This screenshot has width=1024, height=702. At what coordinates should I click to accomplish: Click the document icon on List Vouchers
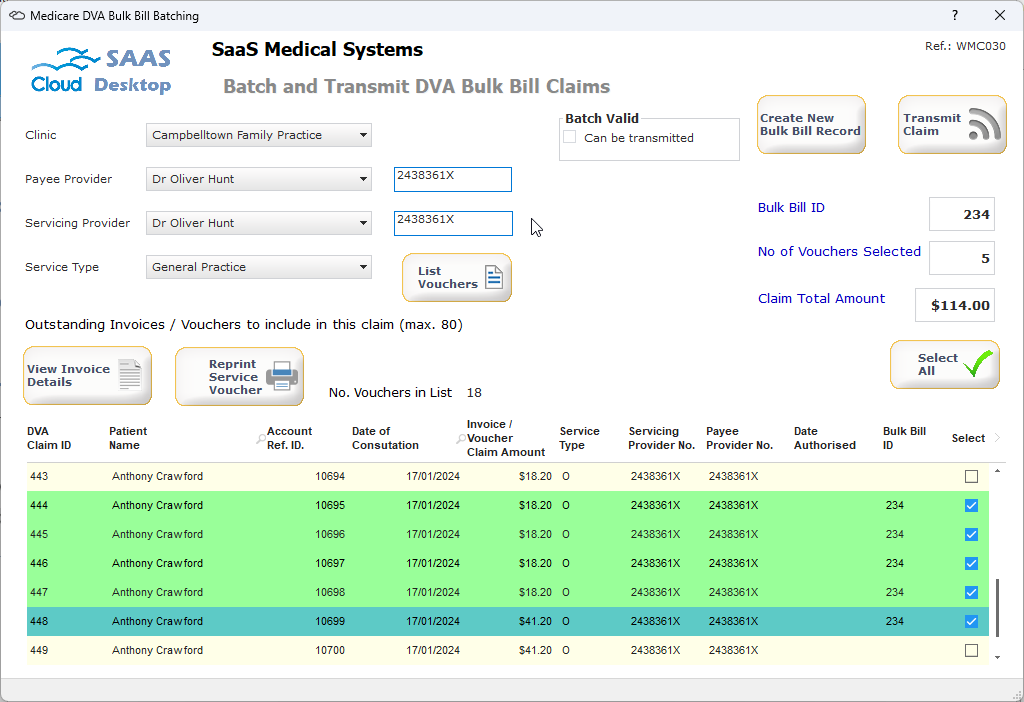pyautogui.click(x=494, y=278)
